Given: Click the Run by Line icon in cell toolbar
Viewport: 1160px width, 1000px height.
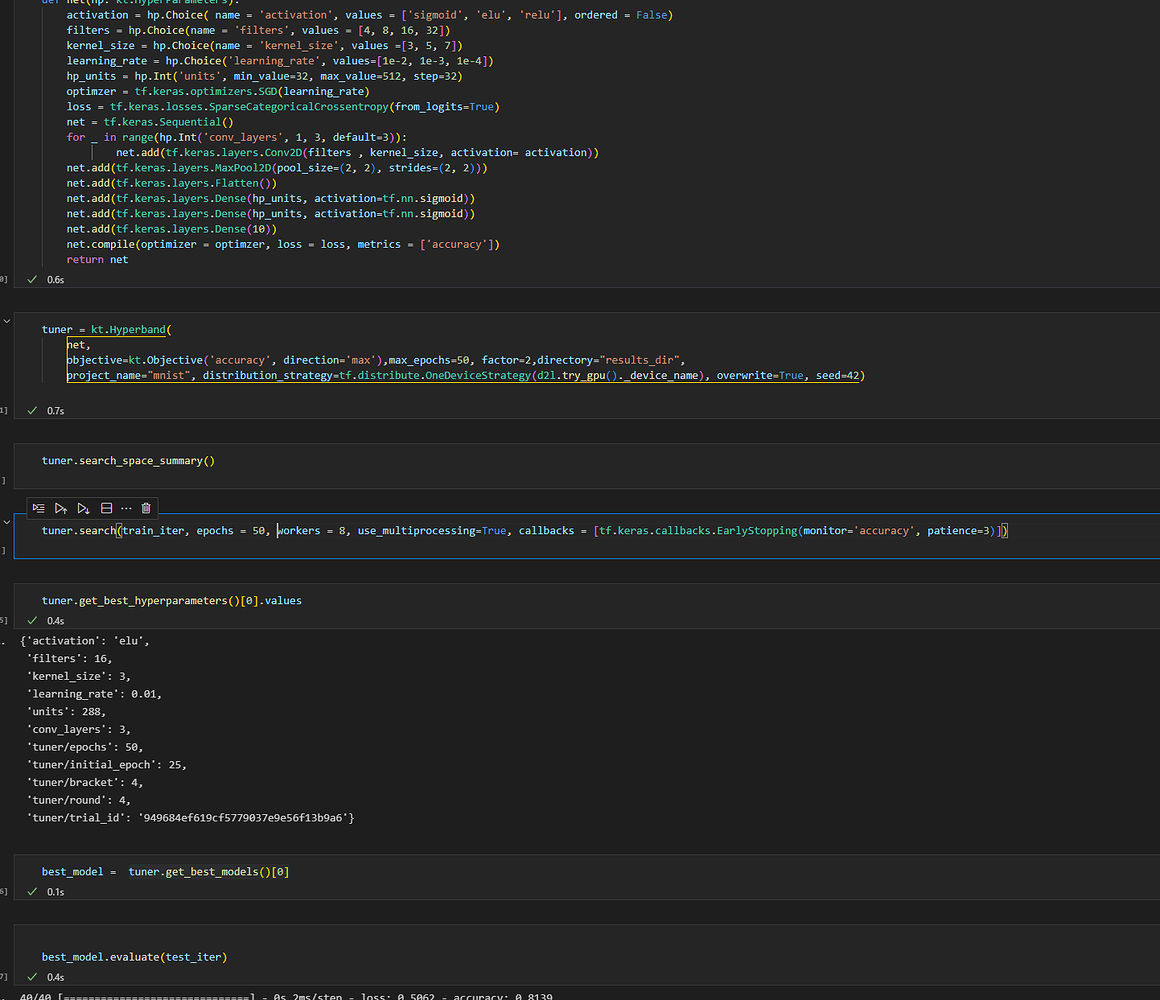Looking at the screenshot, I should tap(38, 508).
